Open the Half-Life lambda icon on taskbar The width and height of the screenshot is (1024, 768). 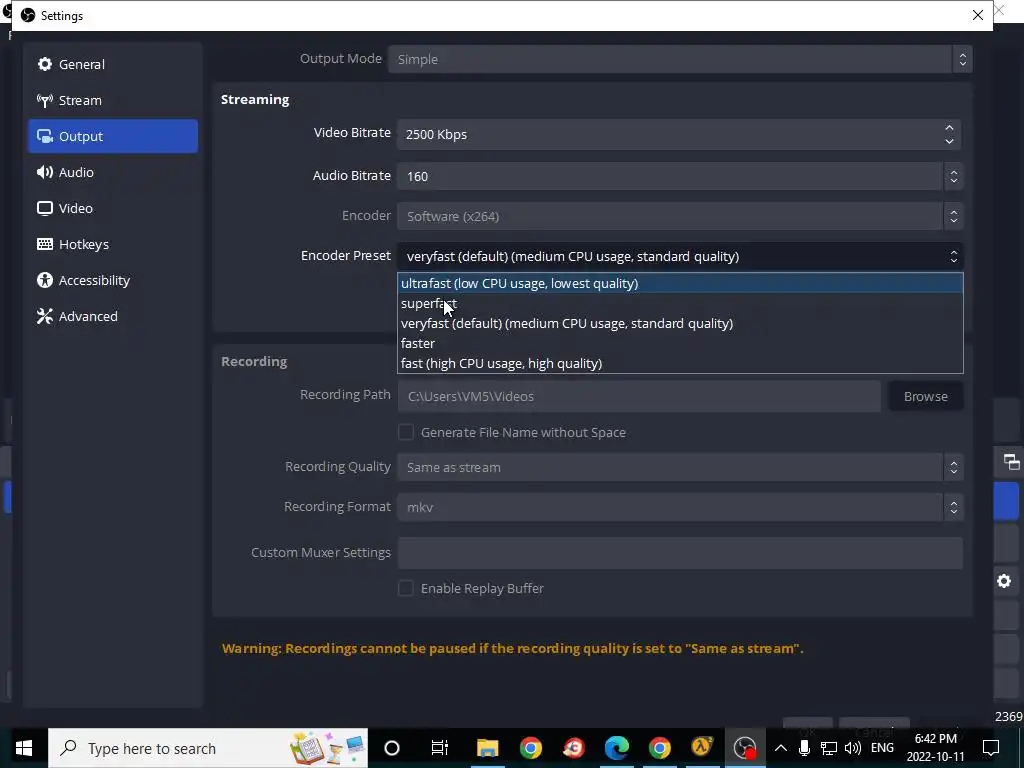pyautogui.click(x=702, y=748)
